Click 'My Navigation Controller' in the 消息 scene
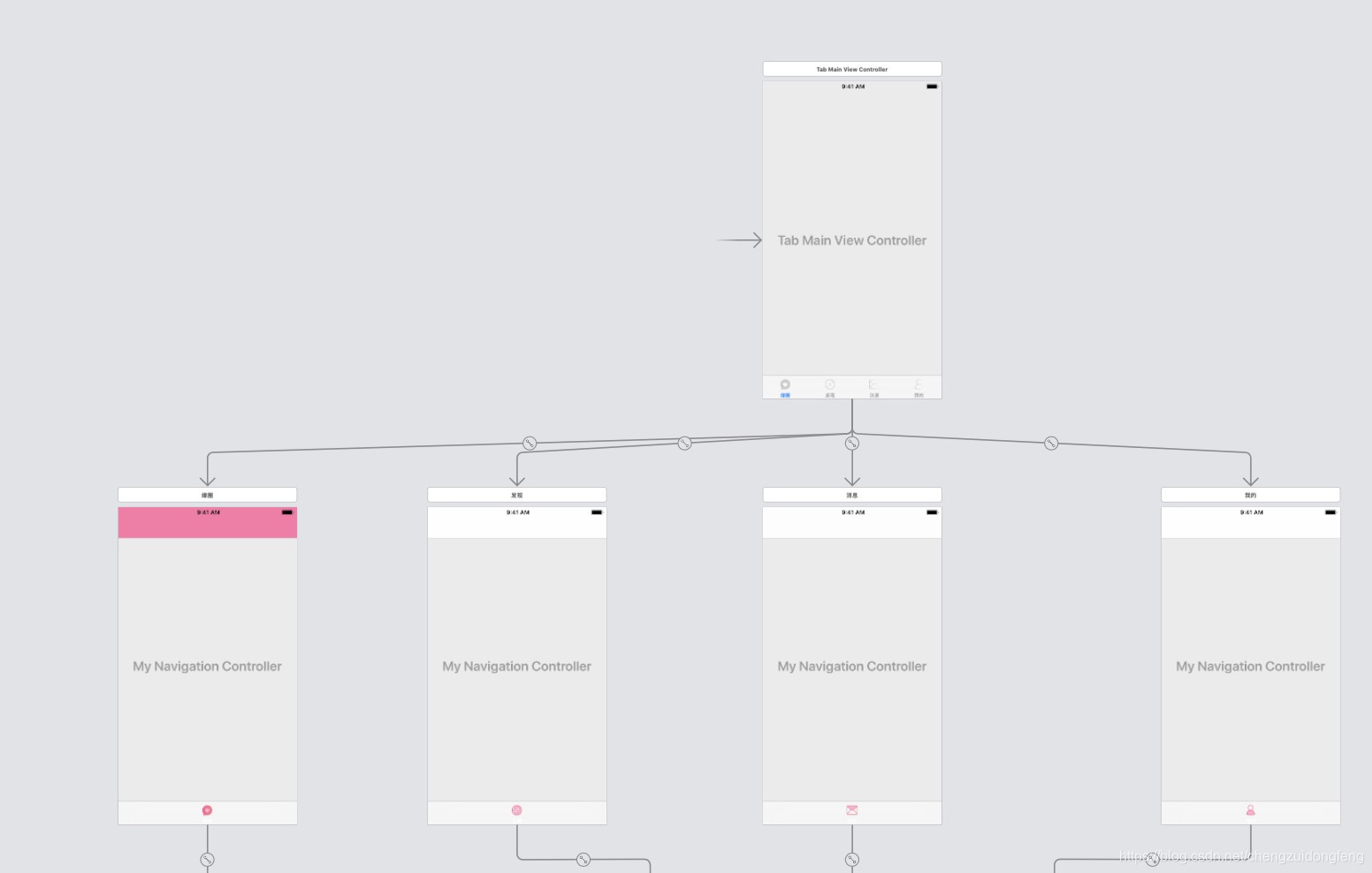Screen dimensions: 1372x873 852,666
